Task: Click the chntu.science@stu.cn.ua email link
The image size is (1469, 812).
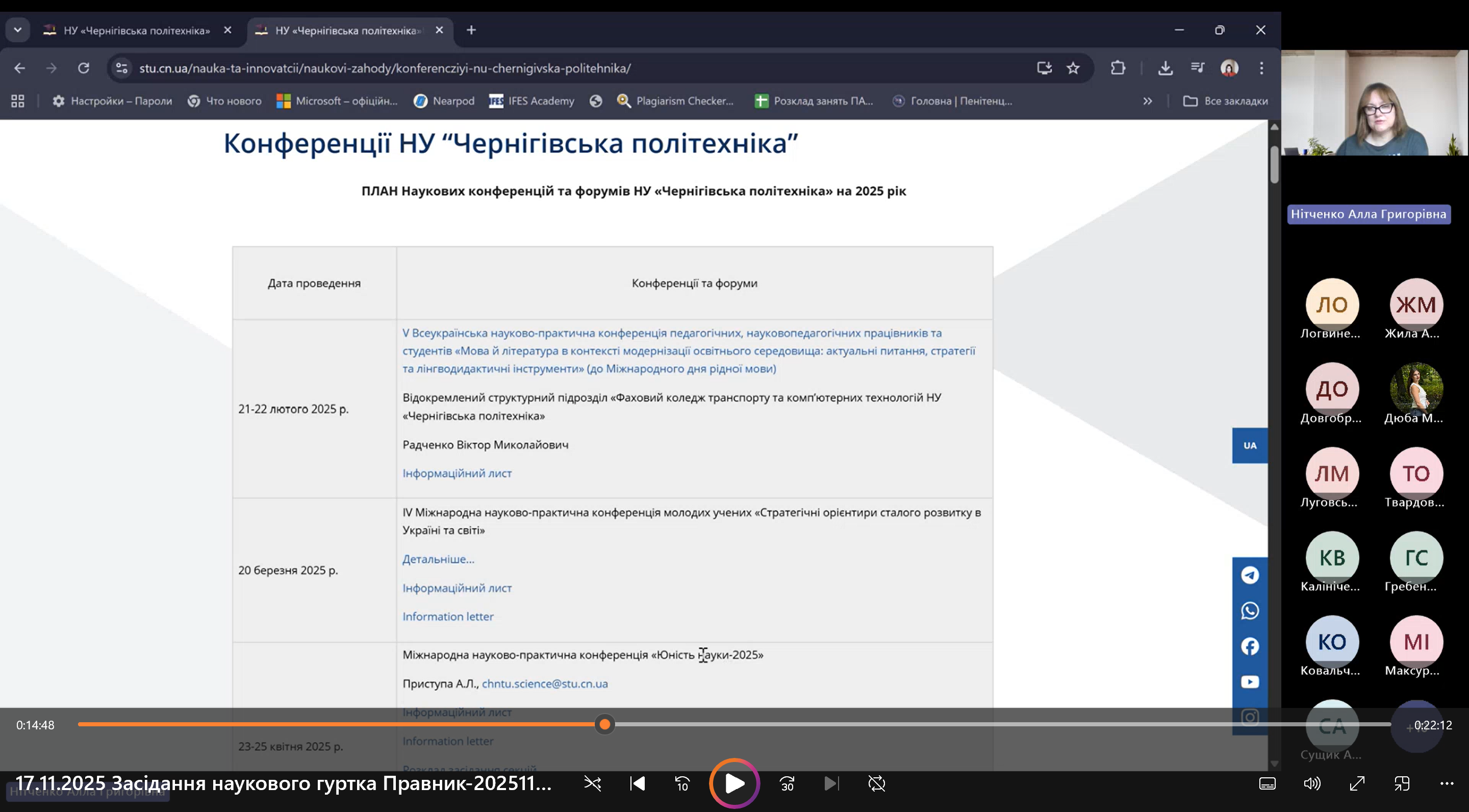Action: pos(545,683)
